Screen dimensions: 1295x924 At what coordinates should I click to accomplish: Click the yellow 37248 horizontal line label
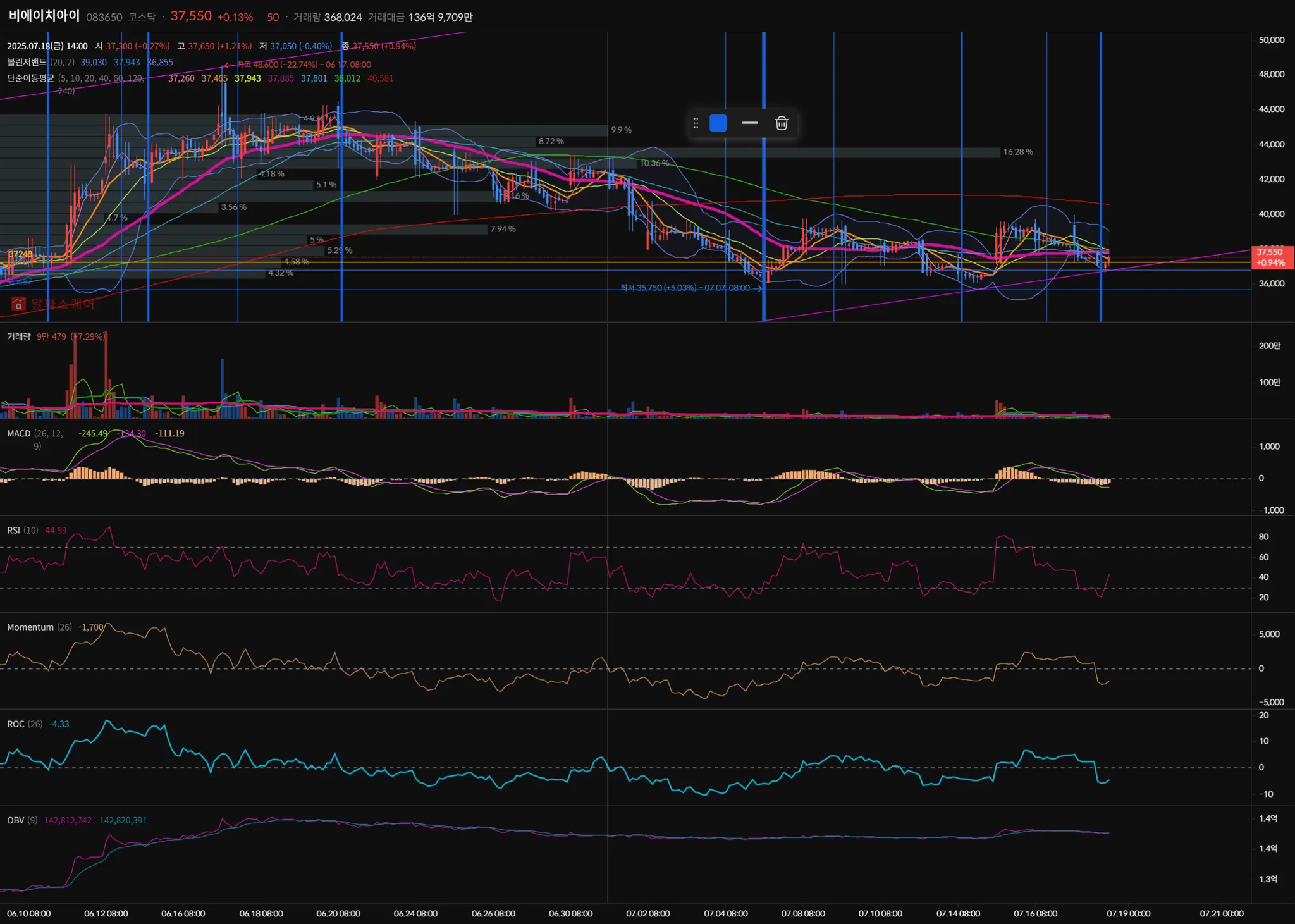pos(20,254)
